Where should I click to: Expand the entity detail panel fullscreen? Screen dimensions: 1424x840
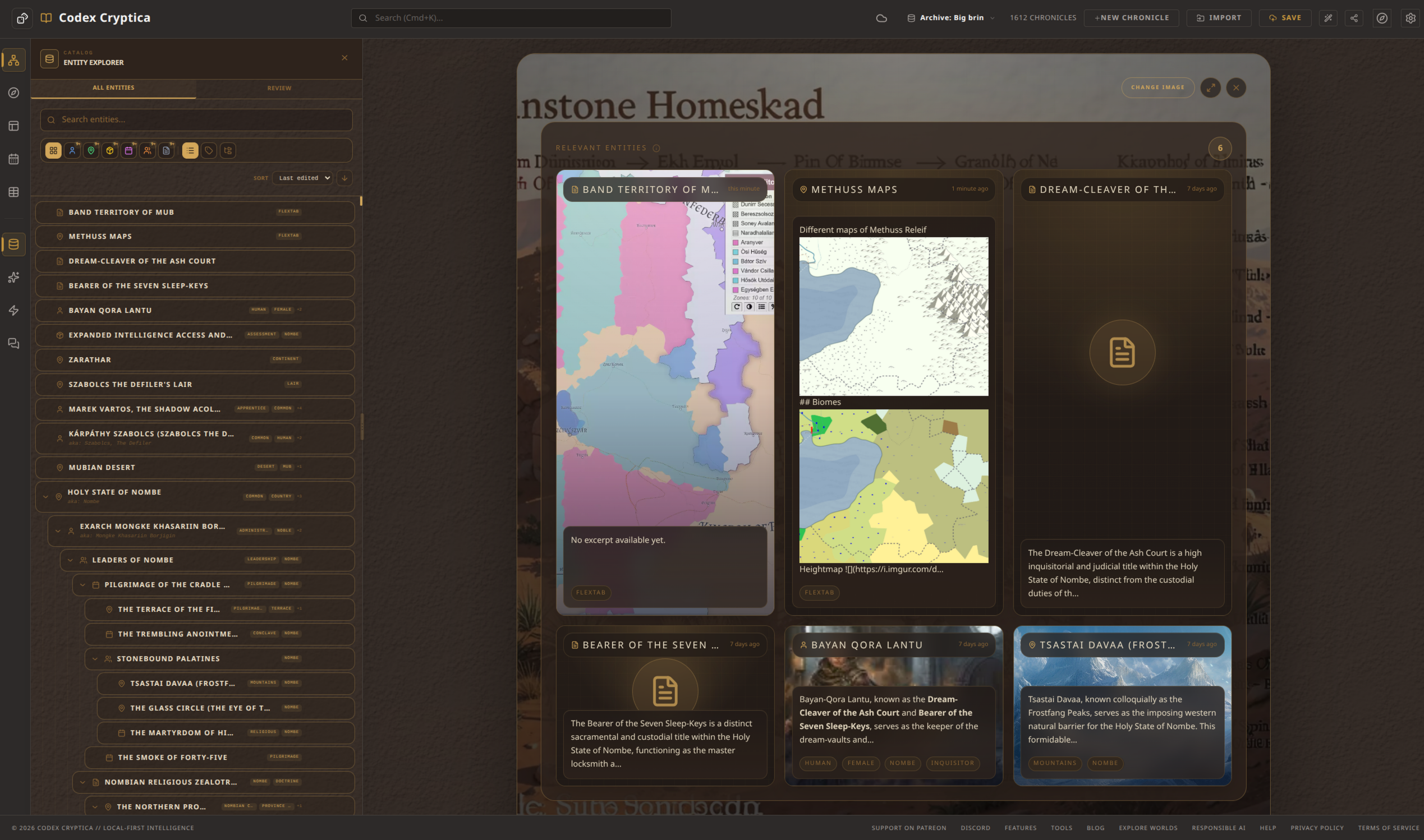1211,87
